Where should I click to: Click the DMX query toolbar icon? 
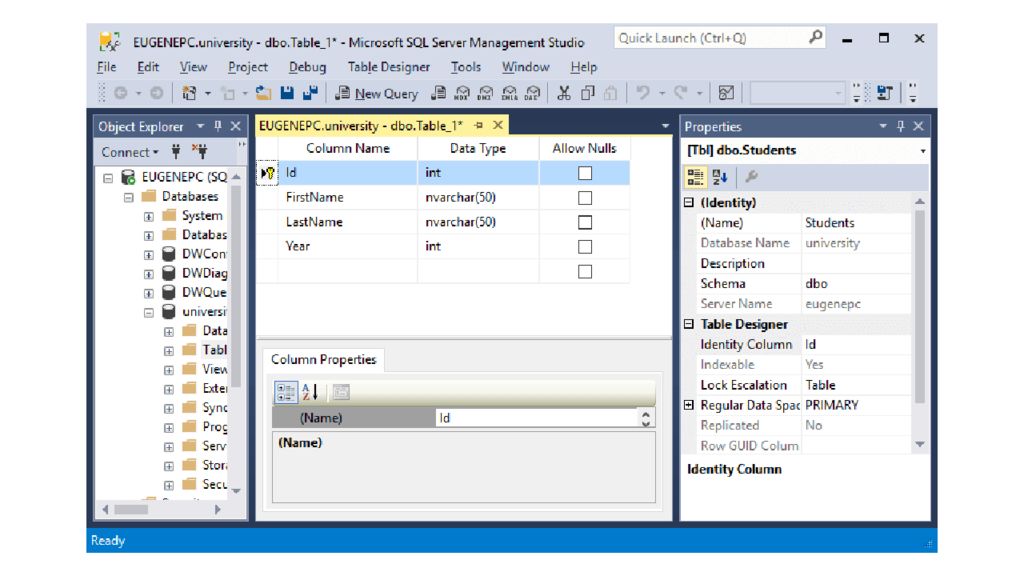click(485, 93)
